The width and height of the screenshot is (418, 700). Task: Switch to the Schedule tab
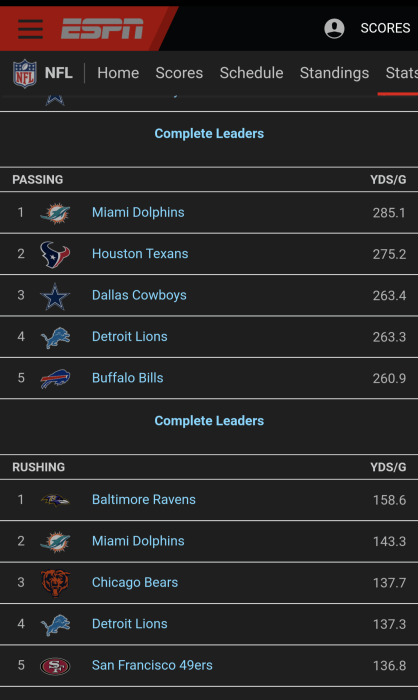click(251, 73)
